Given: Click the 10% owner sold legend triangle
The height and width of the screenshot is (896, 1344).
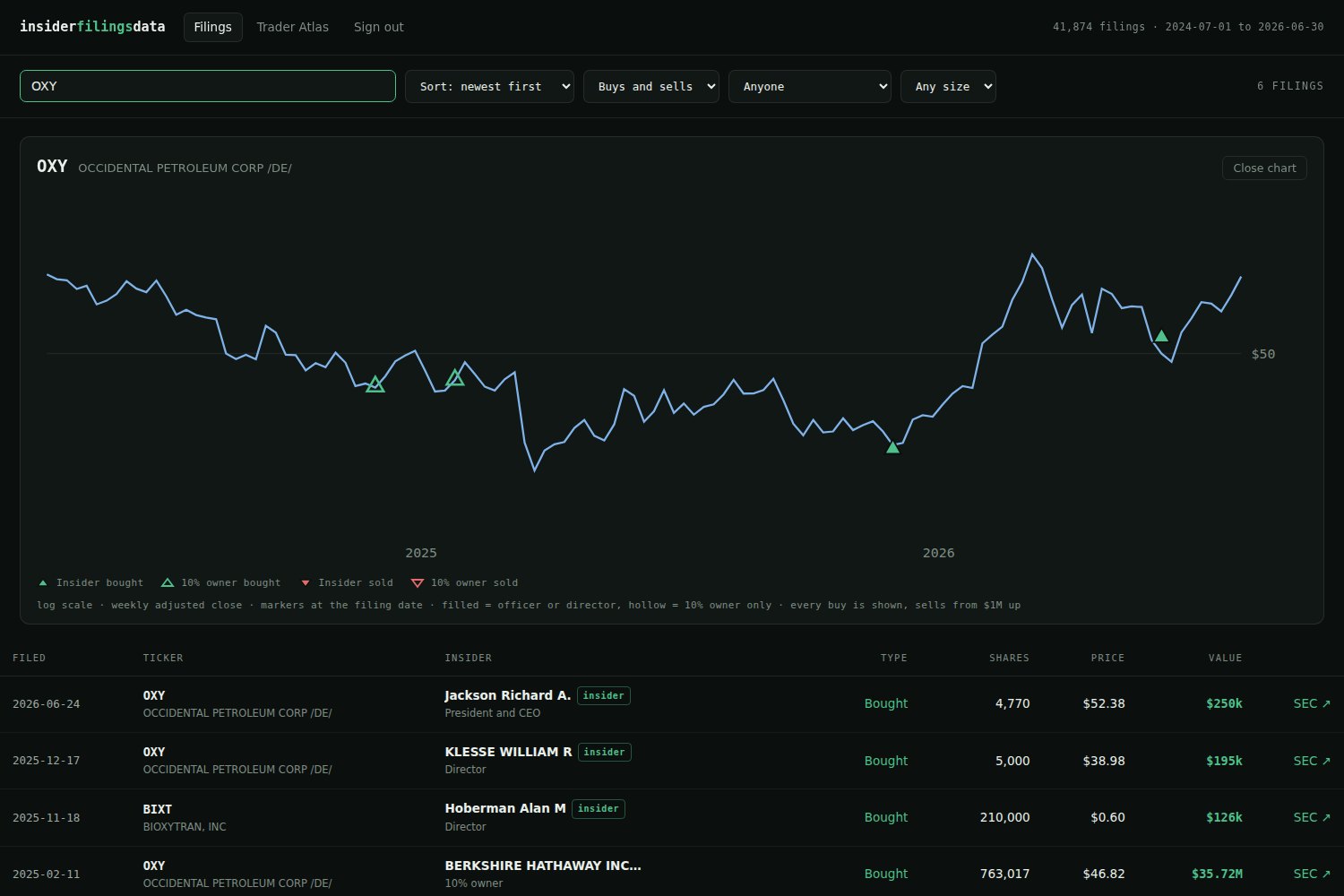Looking at the screenshot, I should (x=418, y=583).
